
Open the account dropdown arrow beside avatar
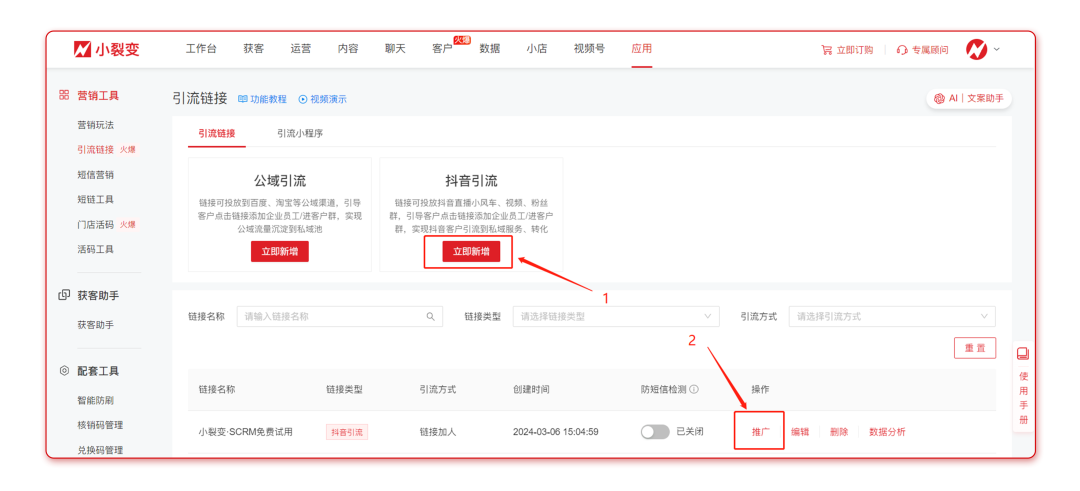997,49
